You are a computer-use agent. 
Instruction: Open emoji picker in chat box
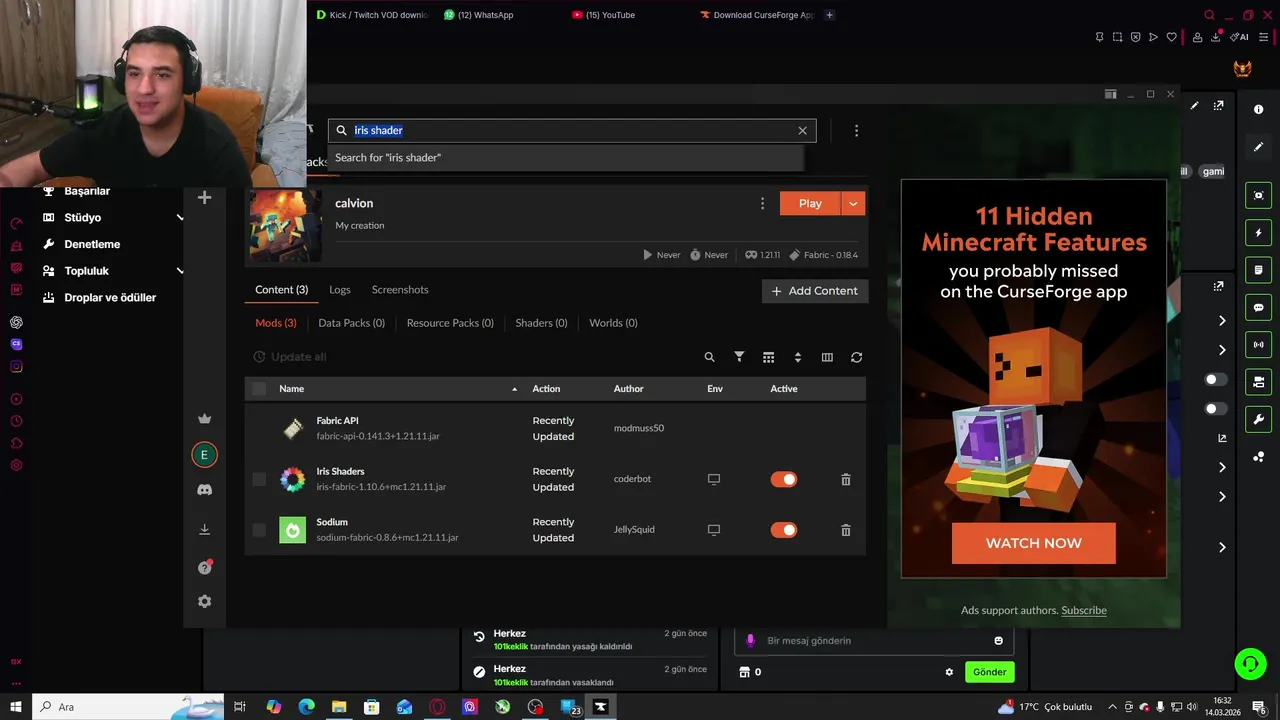(x=998, y=640)
